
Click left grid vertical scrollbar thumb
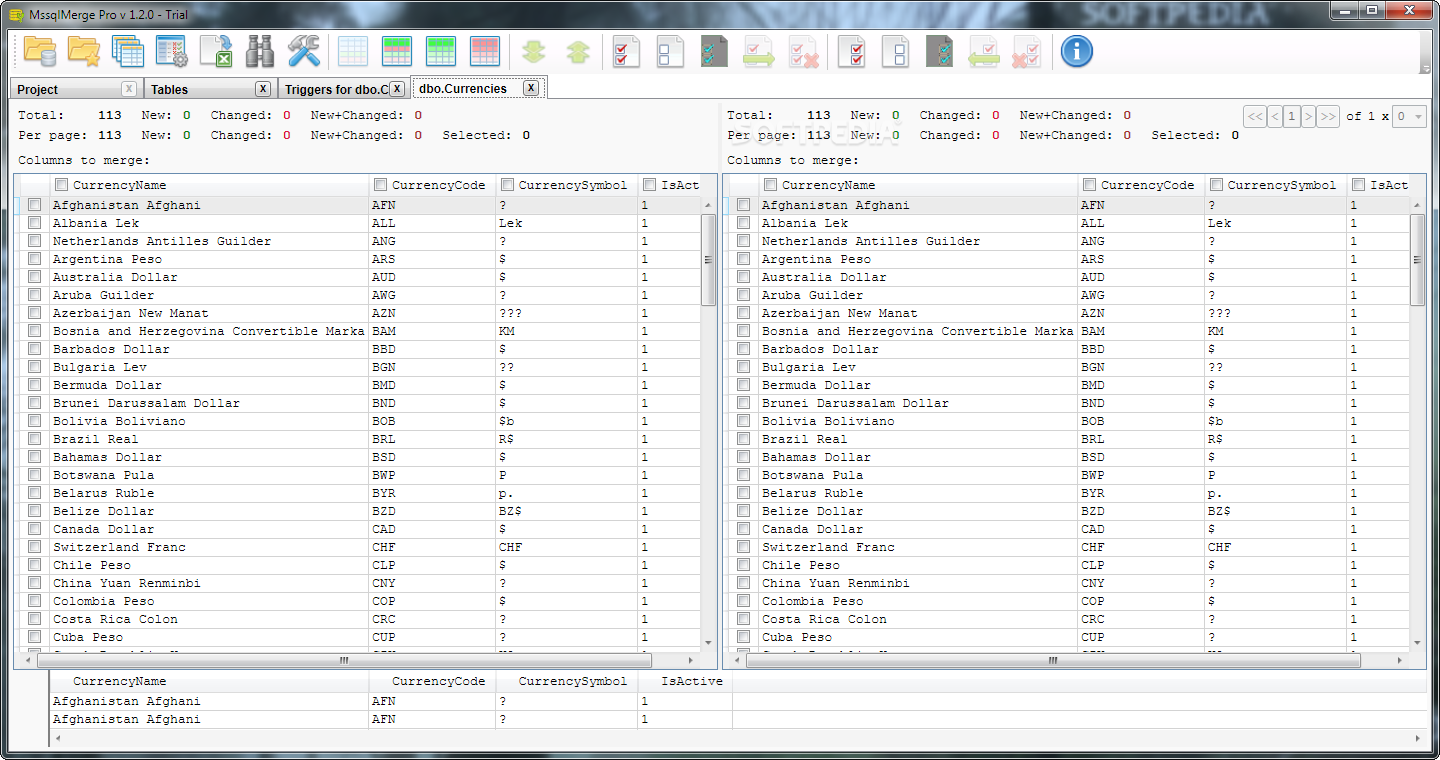click(x=708, y=260)
